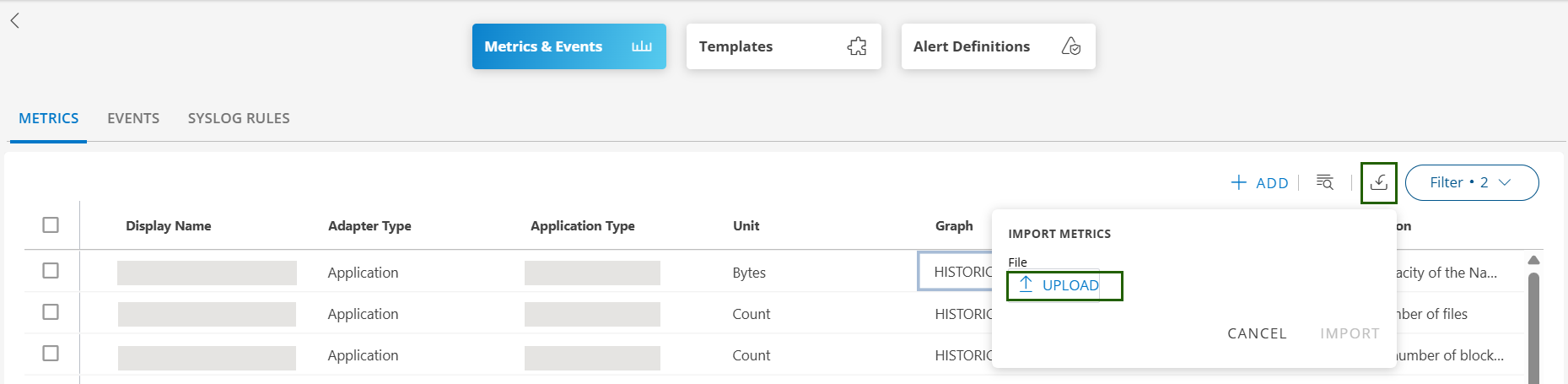Screen dimensions: 1568x384
Task: Click the upload arrow icon
Action: [1026, 284]
